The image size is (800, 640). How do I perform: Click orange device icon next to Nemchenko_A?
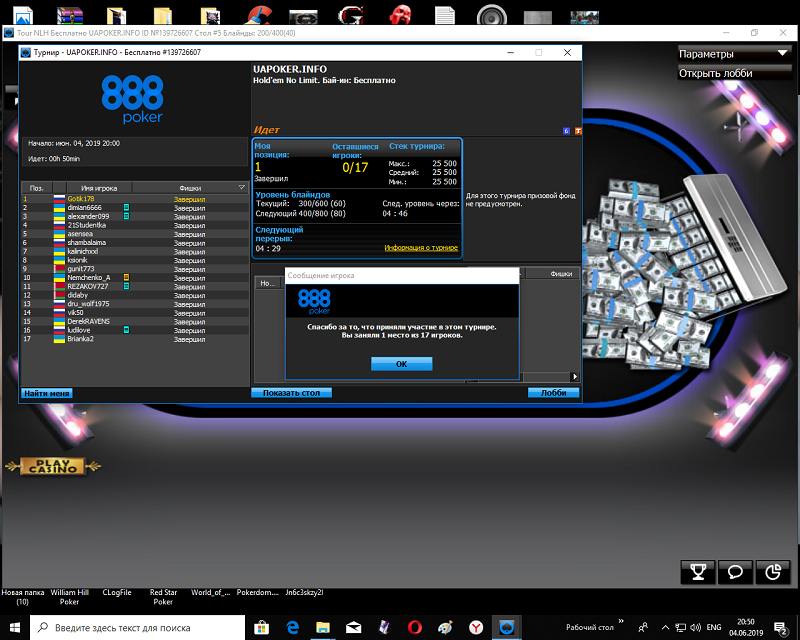pos(126,278)
